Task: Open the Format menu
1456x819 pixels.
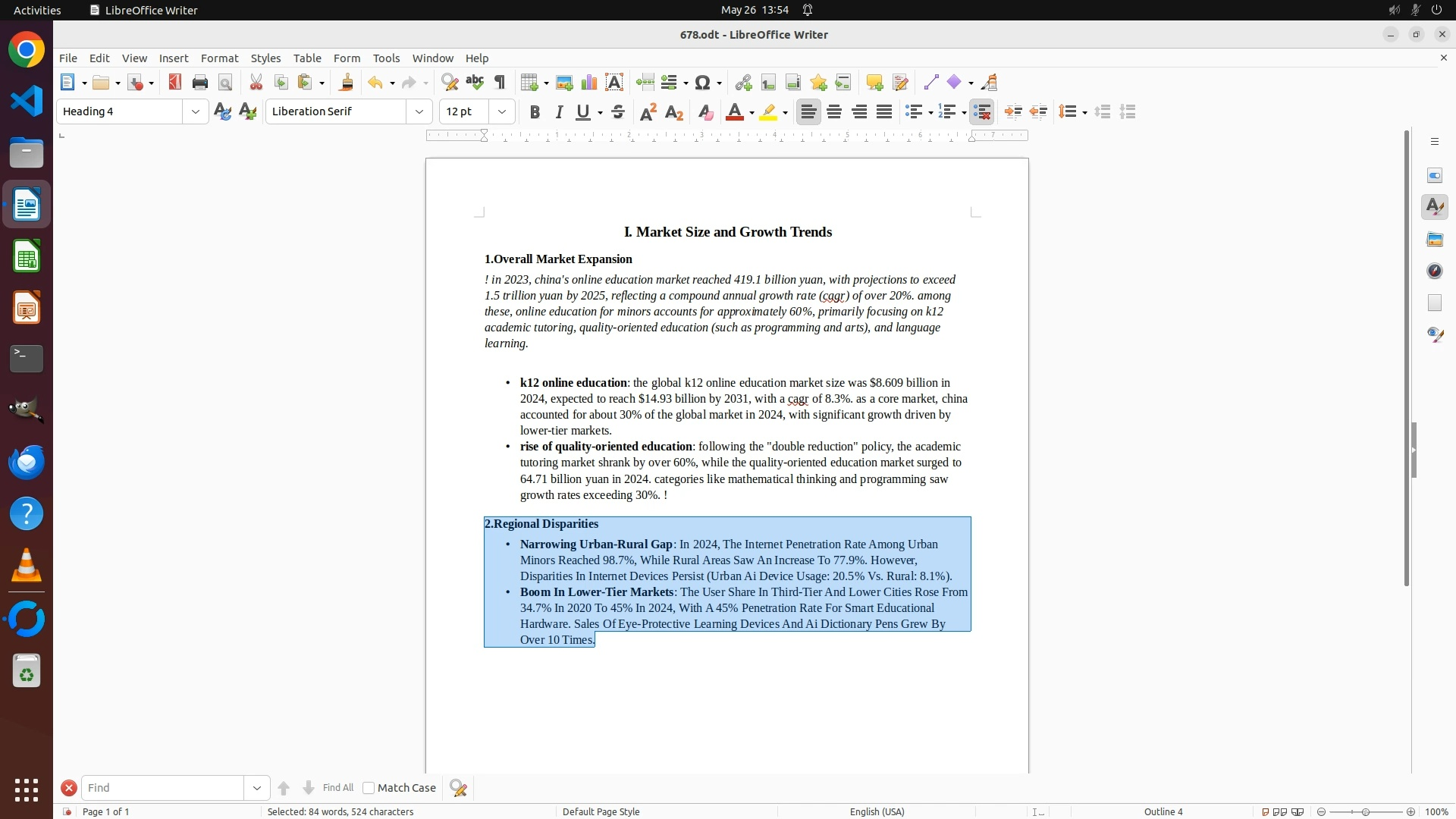Action: 219,58
